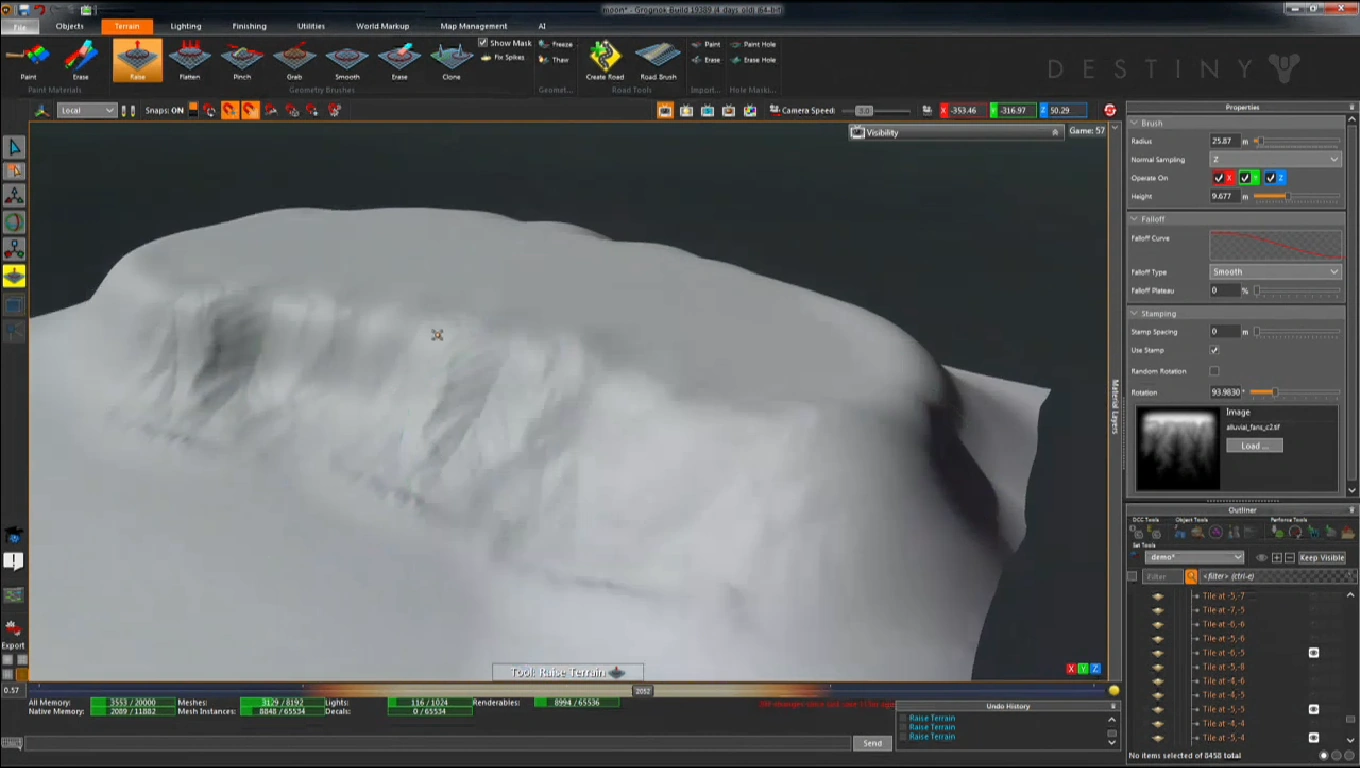Enable Random Rotation checkbox
Screen dimensions: 1360x768
[1215, 371]
